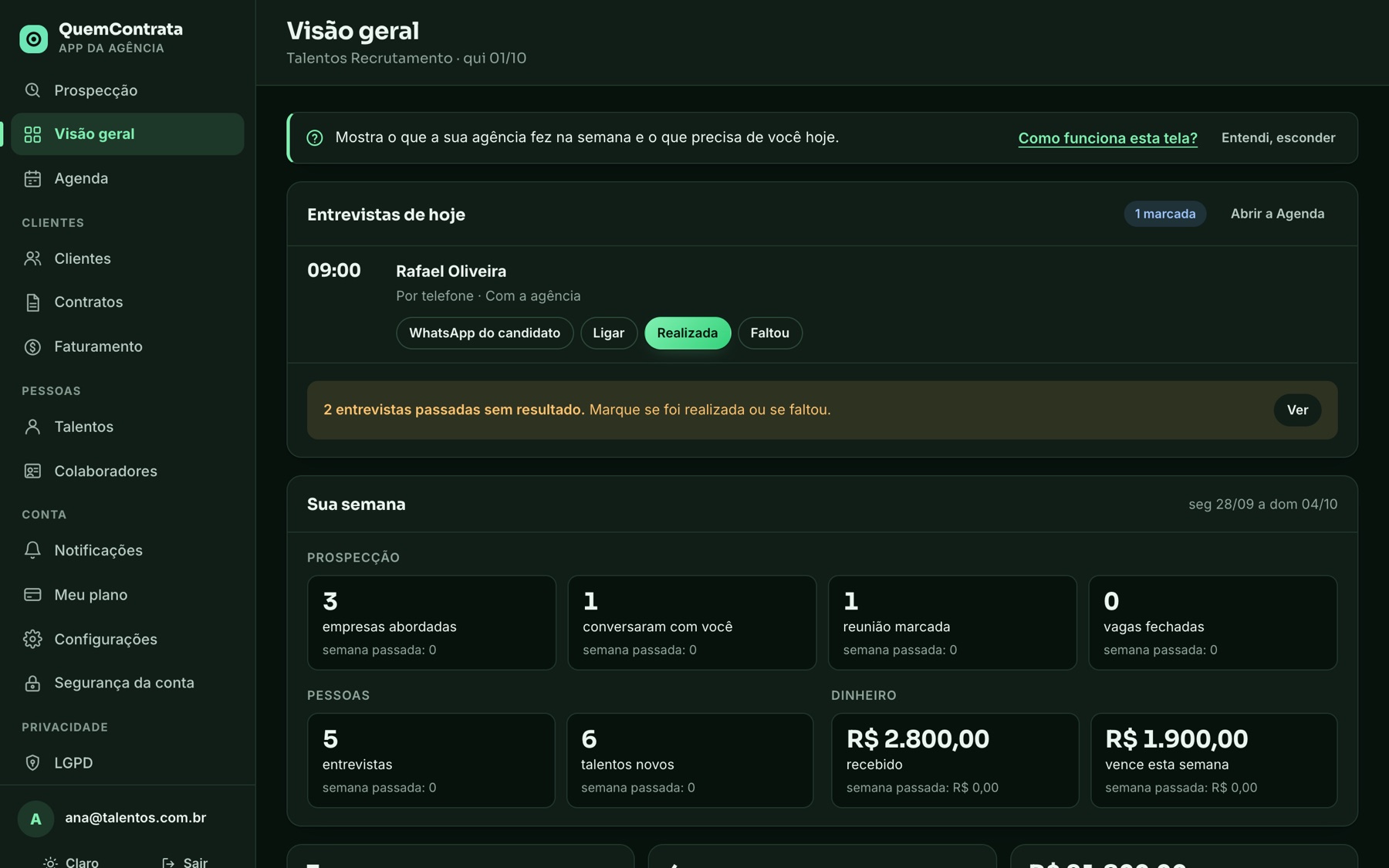Mark the interview as Faltou

(770, 333)
